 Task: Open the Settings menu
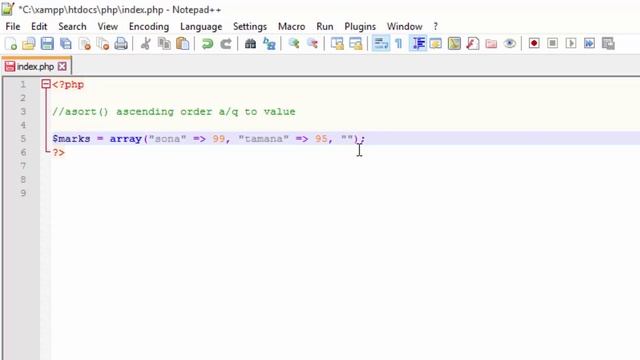pos(250,27)
